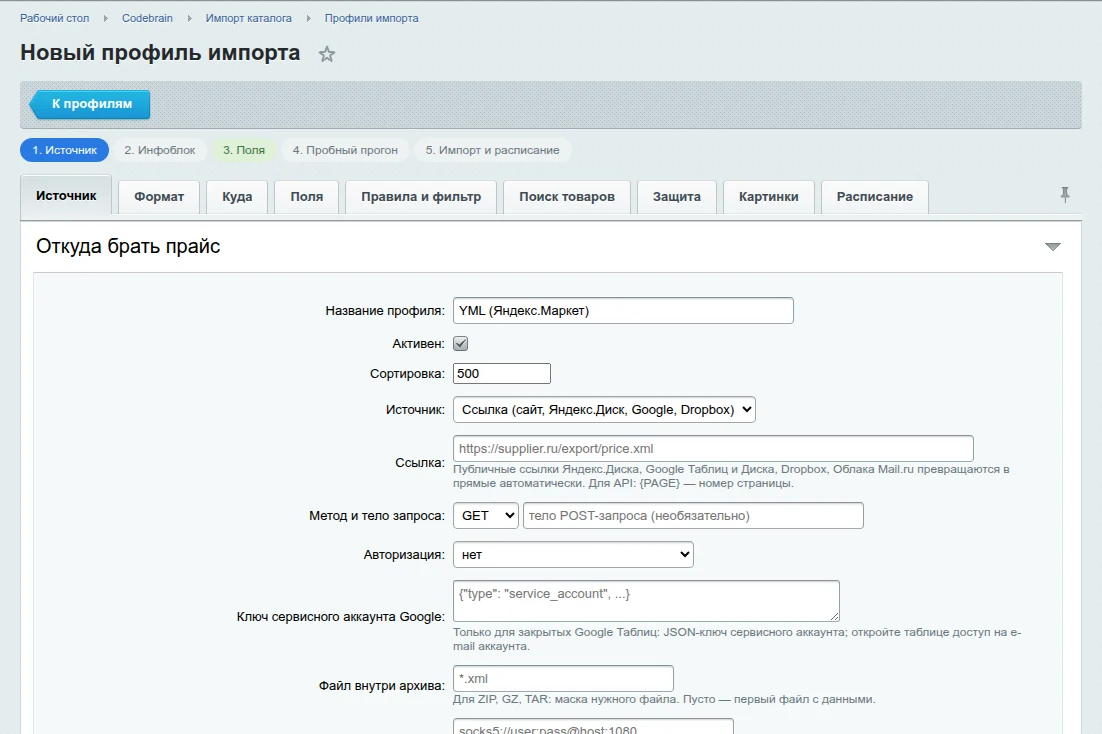Open the "Авторизация" dropdown
Image resolution: width=1102 pixels, height=734 pixels.
(573, 555)
